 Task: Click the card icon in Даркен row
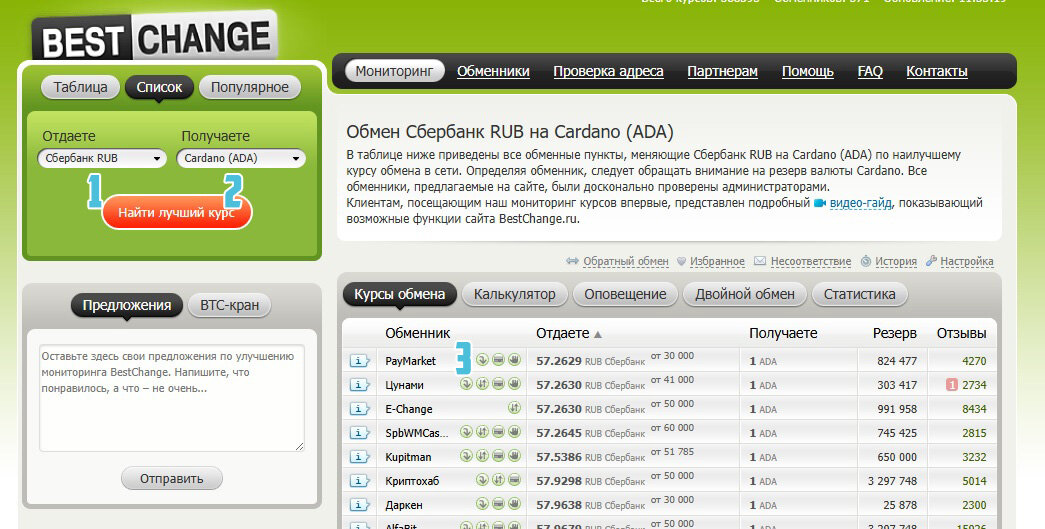point(498,504)
